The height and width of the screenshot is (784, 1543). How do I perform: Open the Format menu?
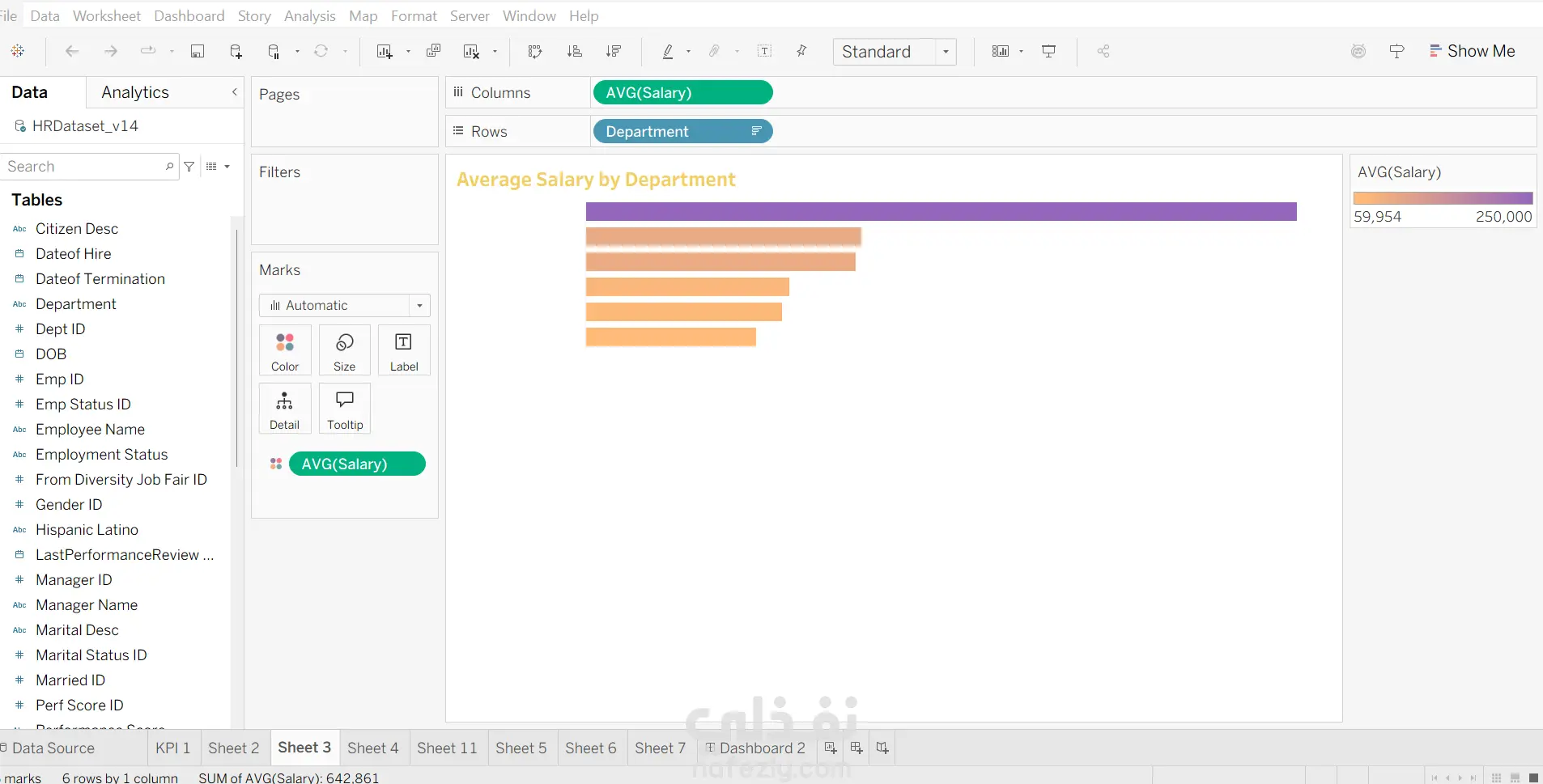click(414, 16)
